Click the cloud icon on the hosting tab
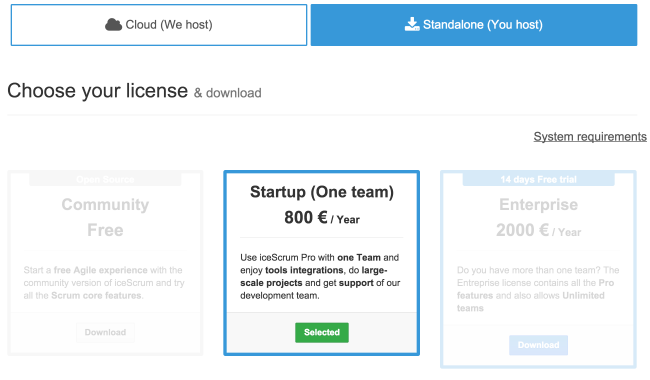Screen dimensions: 650x380 (x=113, y=25)
